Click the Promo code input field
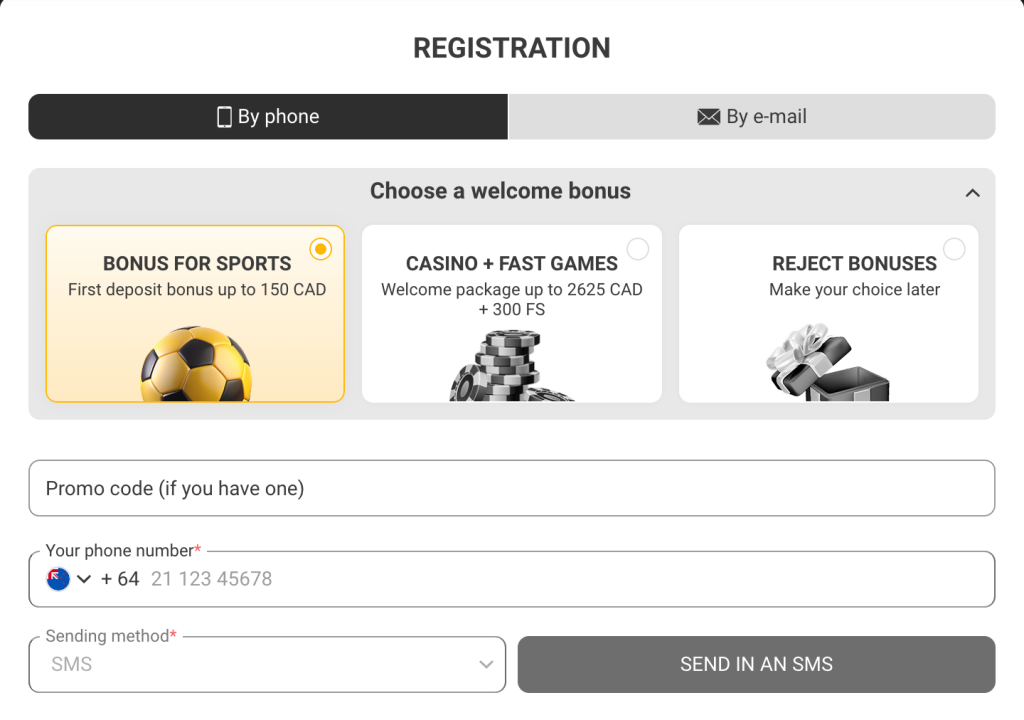This screenshot has height=720, width=1024. click(511, 488)
